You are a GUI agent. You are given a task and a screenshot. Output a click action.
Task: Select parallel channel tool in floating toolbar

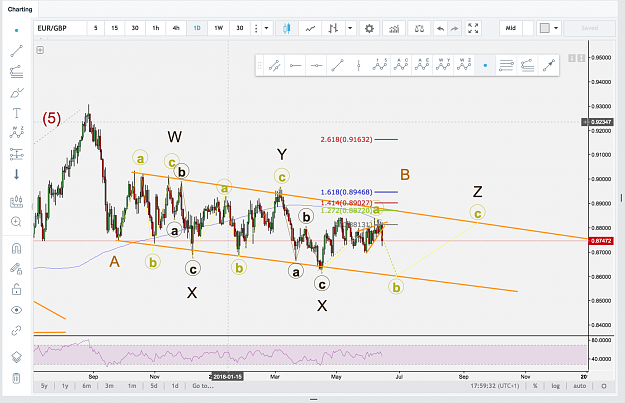pyautogui.click(x=274, y=65)
